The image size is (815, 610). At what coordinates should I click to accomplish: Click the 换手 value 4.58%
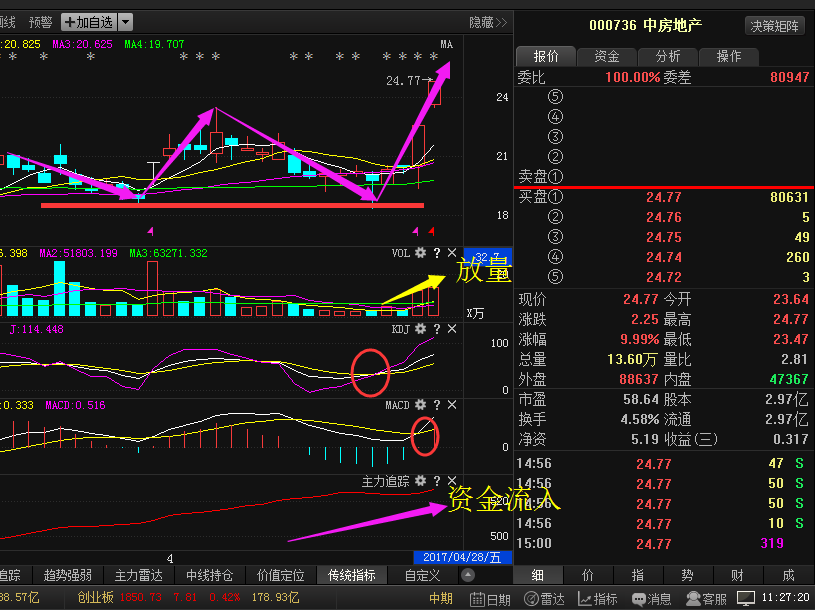coord(640,419)
